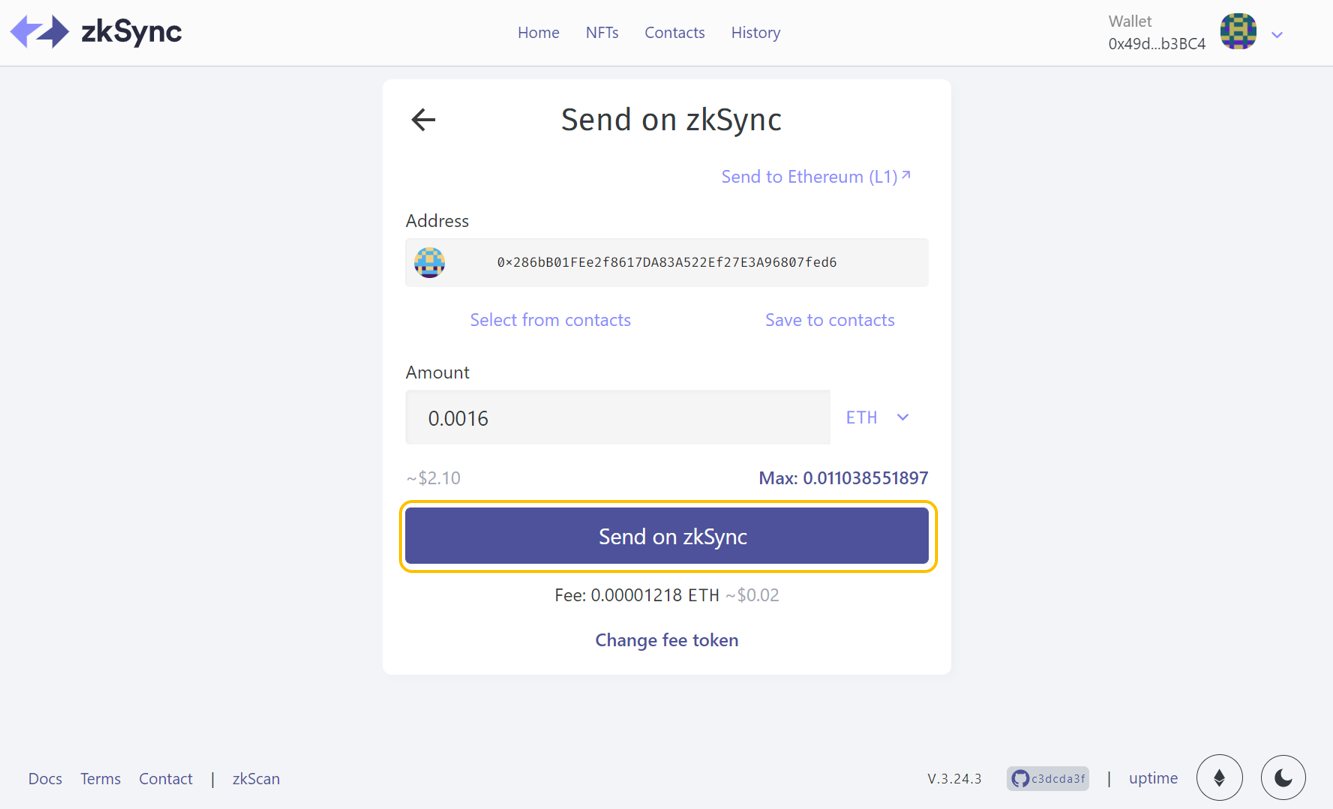
Task: Click the zkSync logo
Action: tap(96, 32)
